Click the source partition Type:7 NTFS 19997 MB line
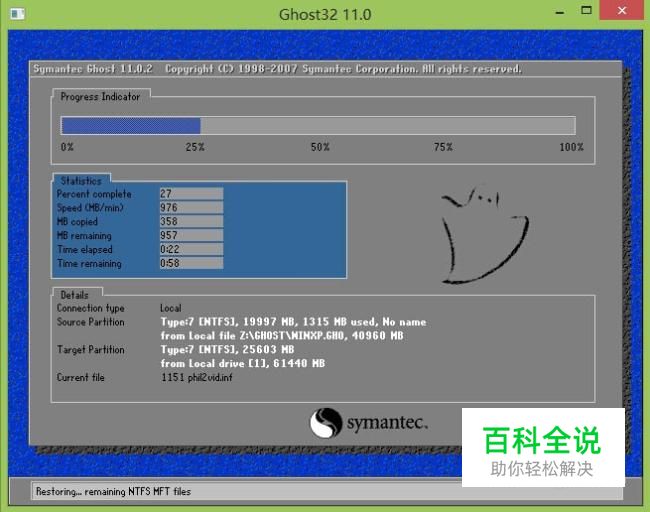 tap(293, 322)
